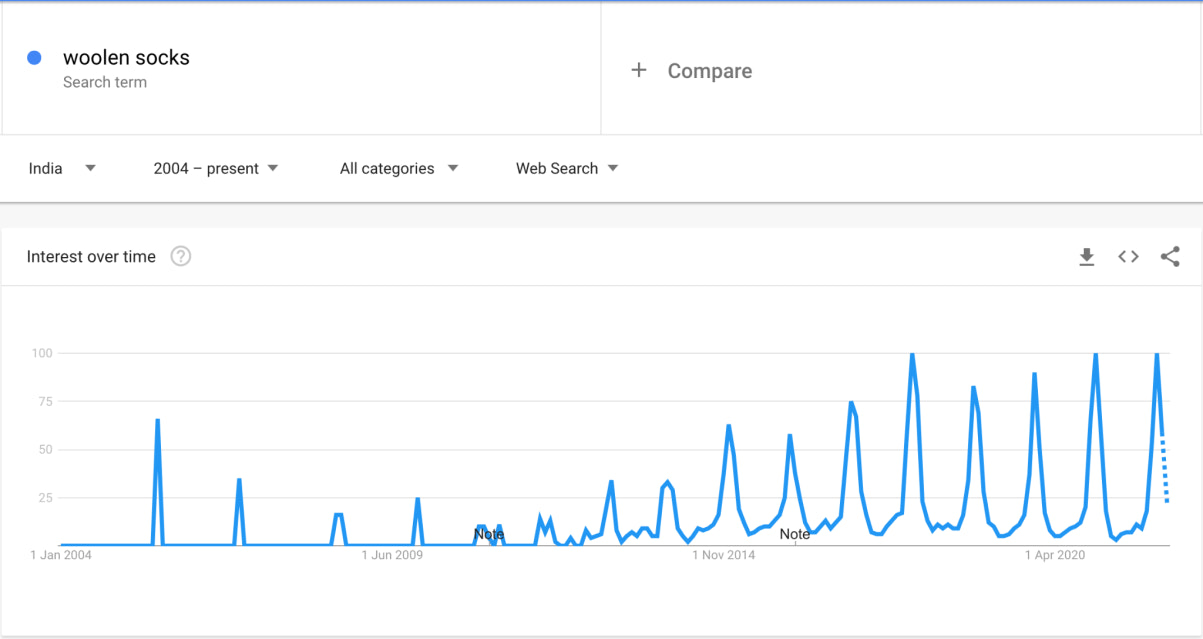Viewport: 1203px width, 639px height.
Task: Click the 1 Jan 2004 axis label
Action: pos(61,555)
